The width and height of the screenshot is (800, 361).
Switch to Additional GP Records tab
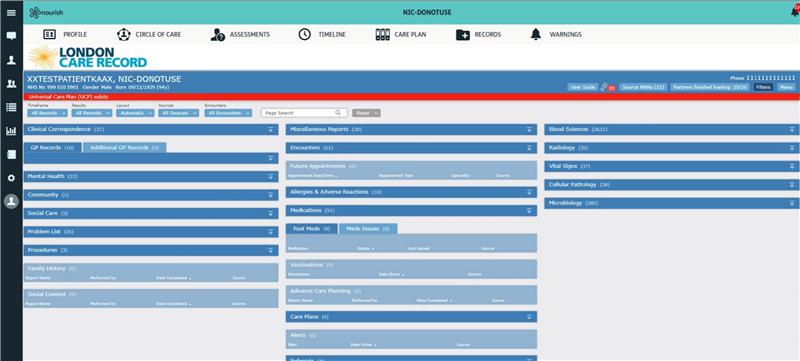[x=124, y=148]
